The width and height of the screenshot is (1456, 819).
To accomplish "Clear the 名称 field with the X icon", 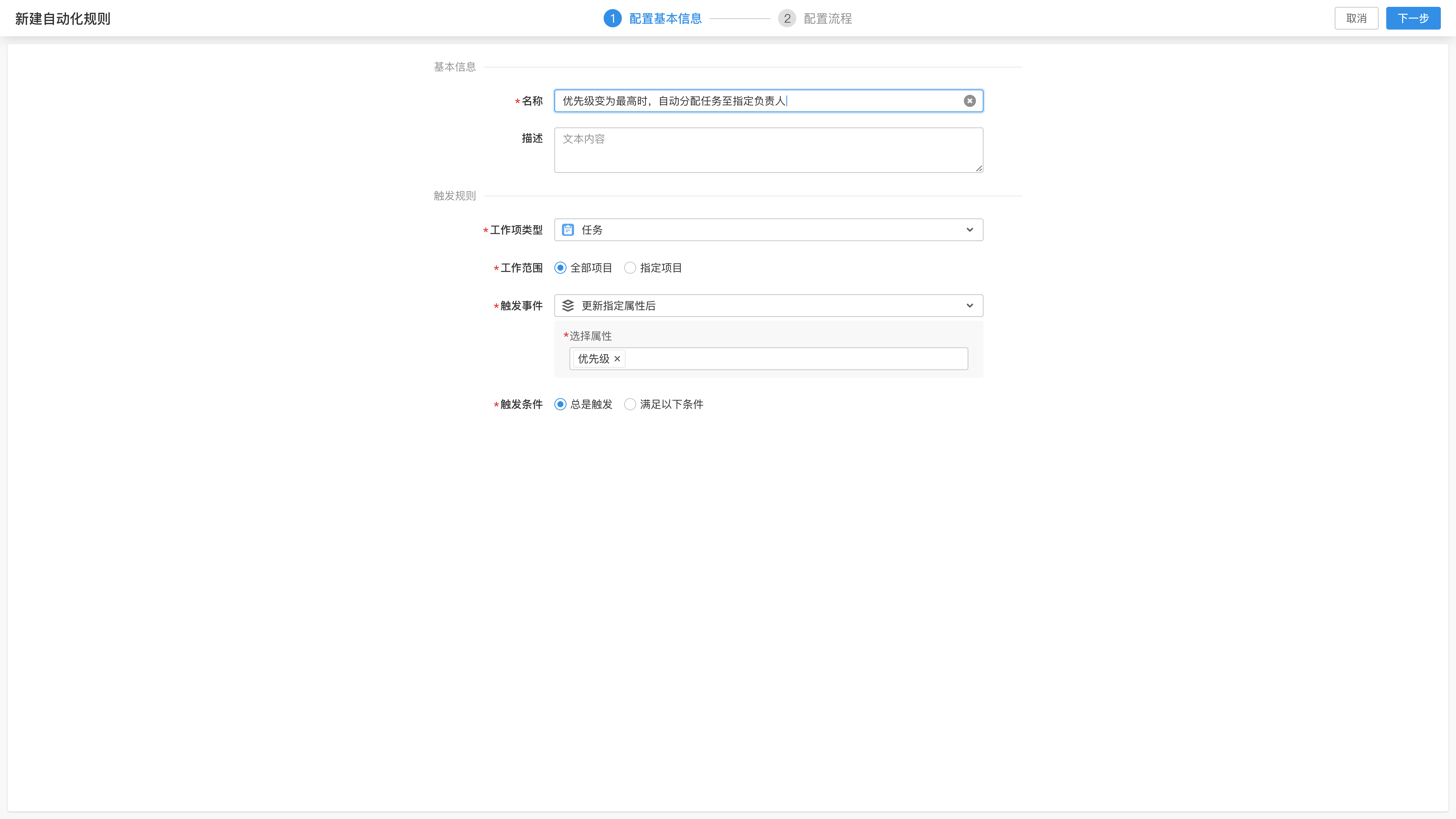I will pos(969,101).
